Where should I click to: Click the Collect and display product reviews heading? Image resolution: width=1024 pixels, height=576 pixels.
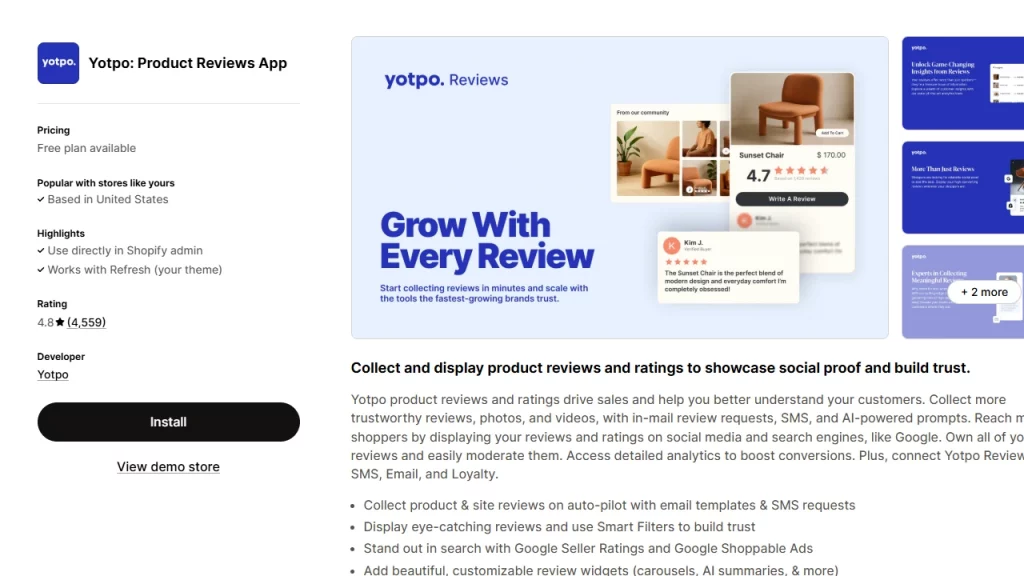(660, 368)
